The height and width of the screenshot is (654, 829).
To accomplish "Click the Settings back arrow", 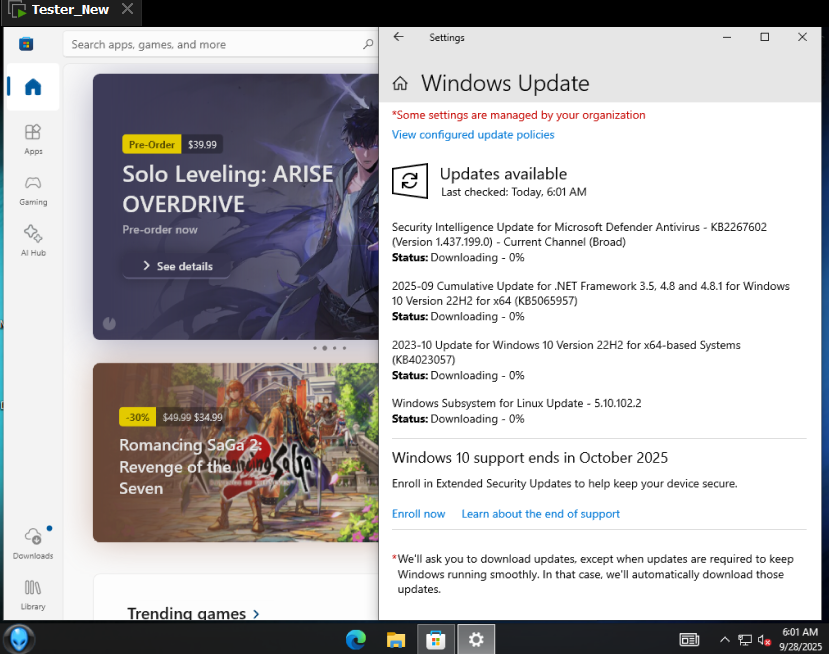I will point(399,37).
